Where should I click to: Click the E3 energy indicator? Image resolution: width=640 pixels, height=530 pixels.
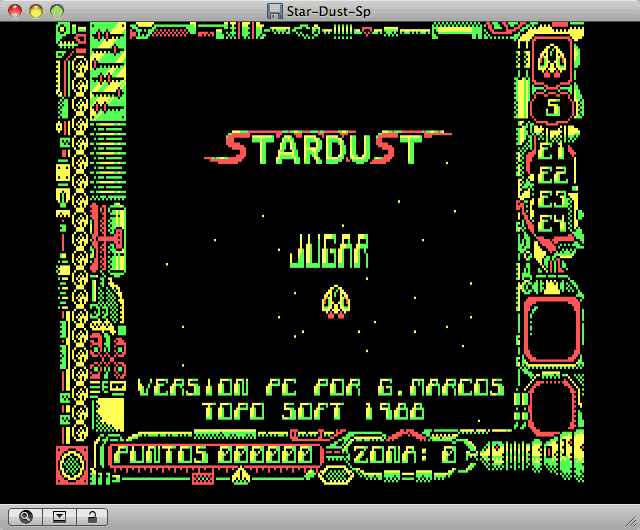552,200
